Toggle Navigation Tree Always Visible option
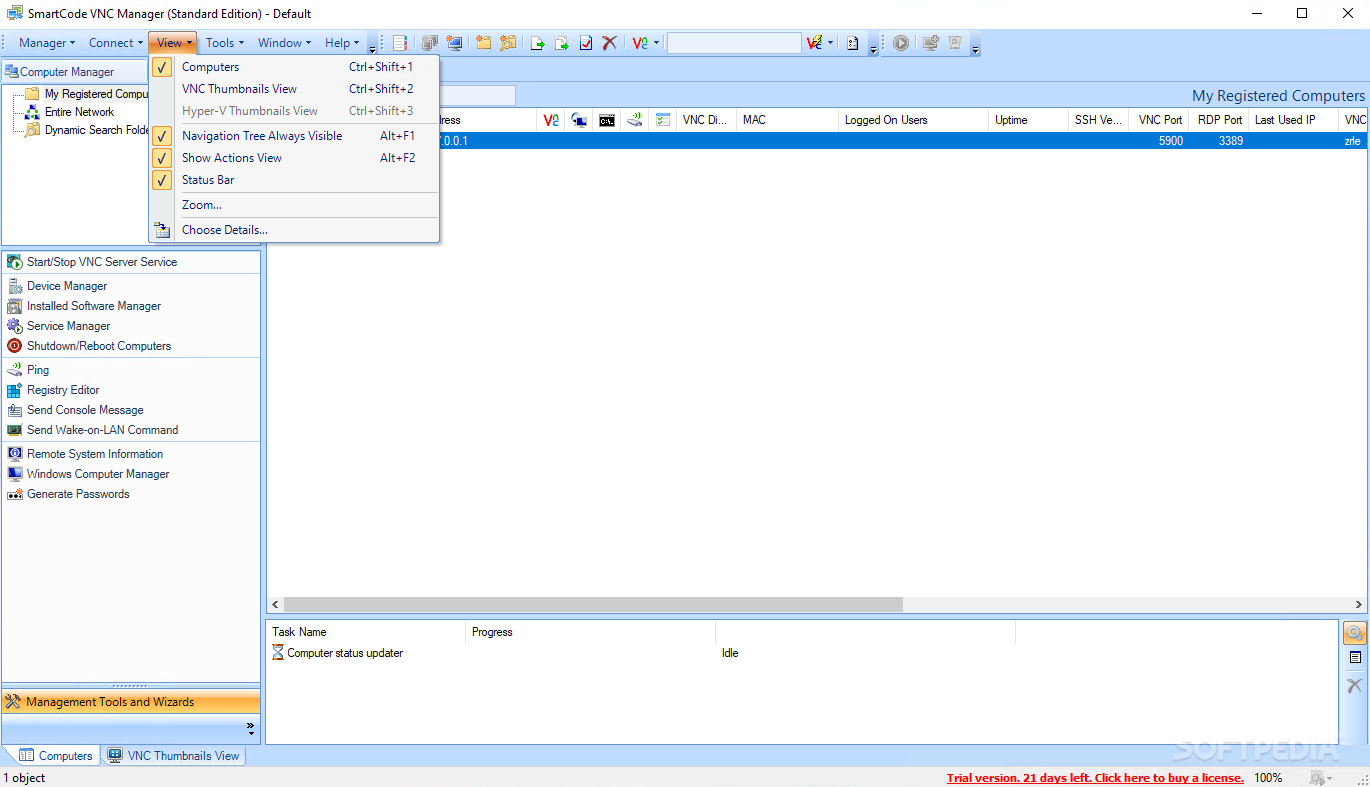Screen dimensions: 1370x787 [296, 136]
